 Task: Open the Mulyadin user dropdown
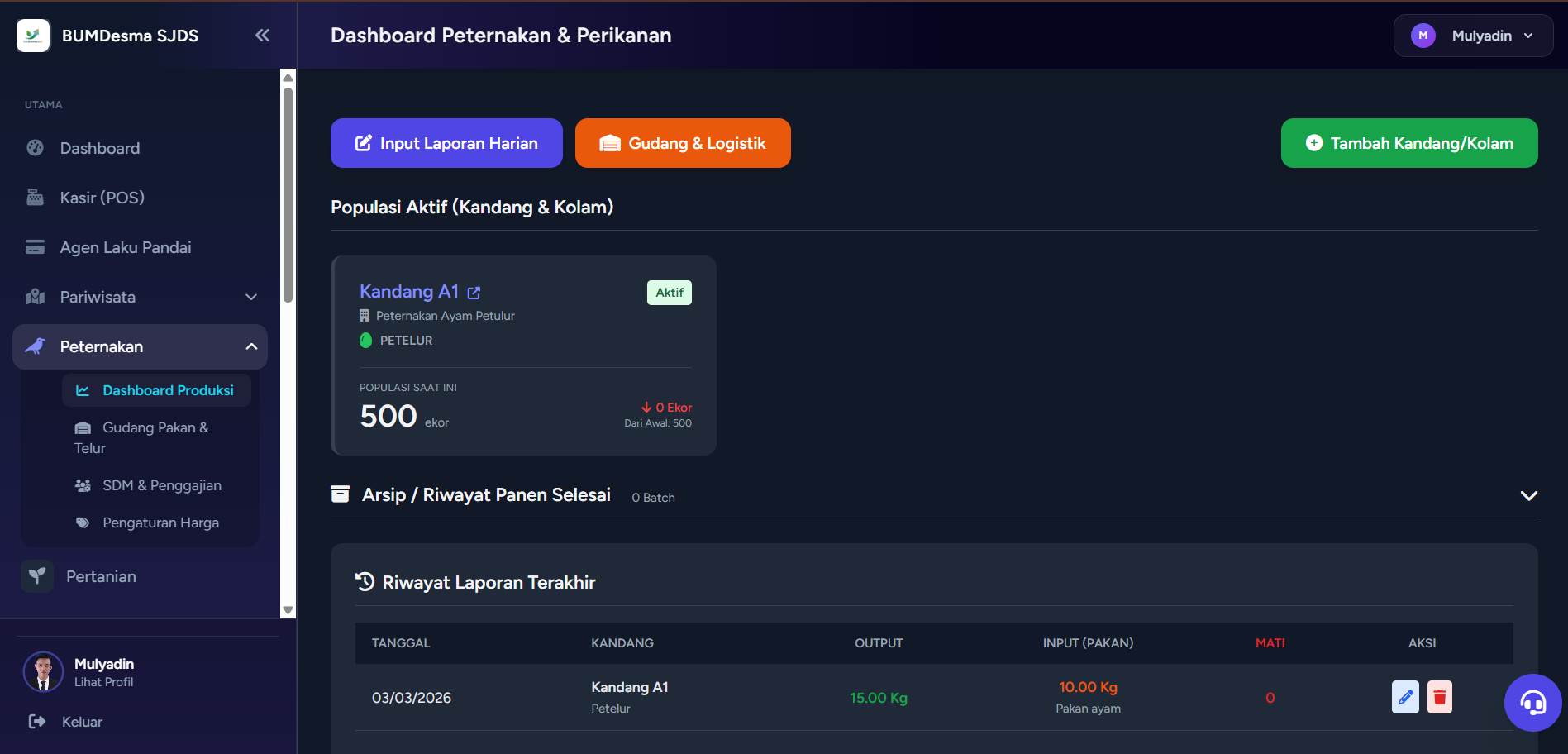click(x=1473, y=36)
